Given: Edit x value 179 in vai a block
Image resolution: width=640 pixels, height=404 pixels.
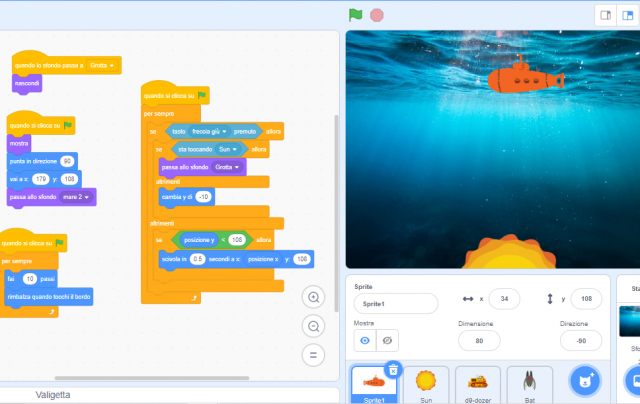Looking at the screenshot, I should (x=41, y=179).
